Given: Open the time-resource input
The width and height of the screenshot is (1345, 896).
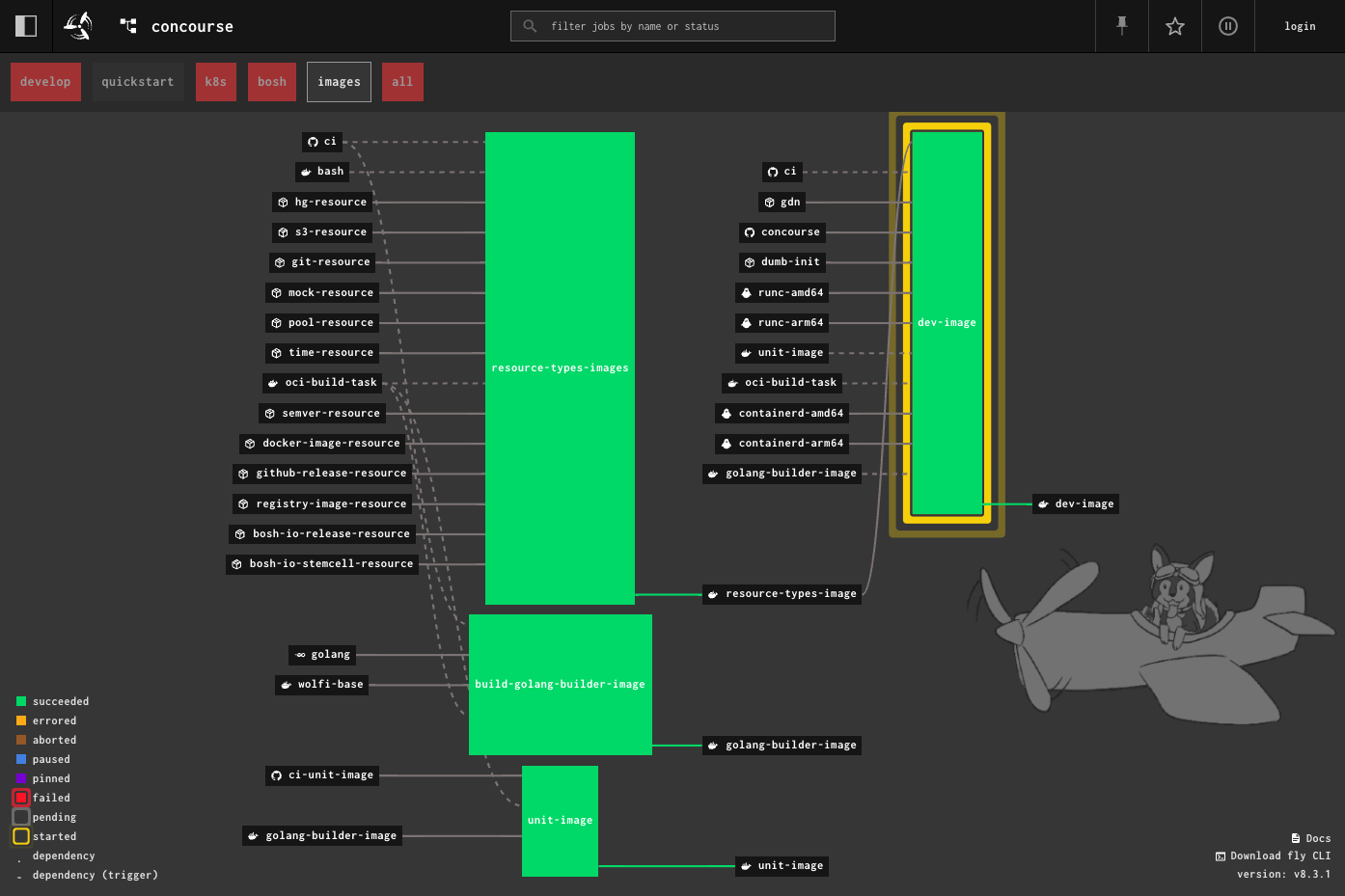Looking at the screenshot, I should 321,353.
